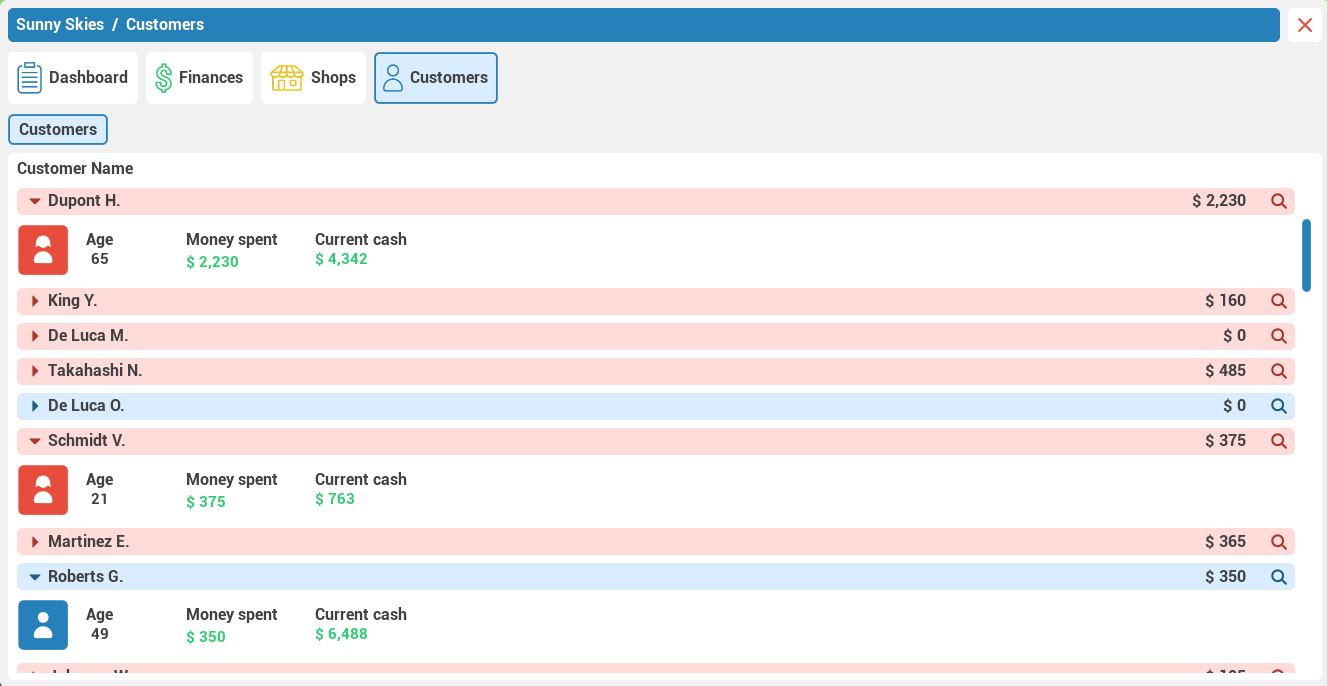Image resolution: width=1327 pixels, height=686 pixels.
Task: Click the search icon on King Y. row
Action: 1278,301
